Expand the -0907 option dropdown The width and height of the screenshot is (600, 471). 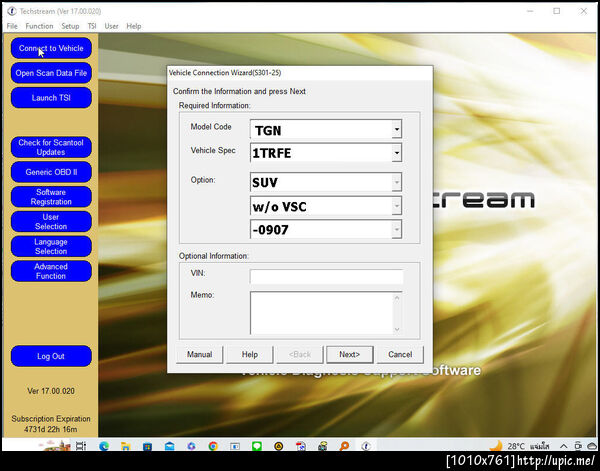pos(397,230)
